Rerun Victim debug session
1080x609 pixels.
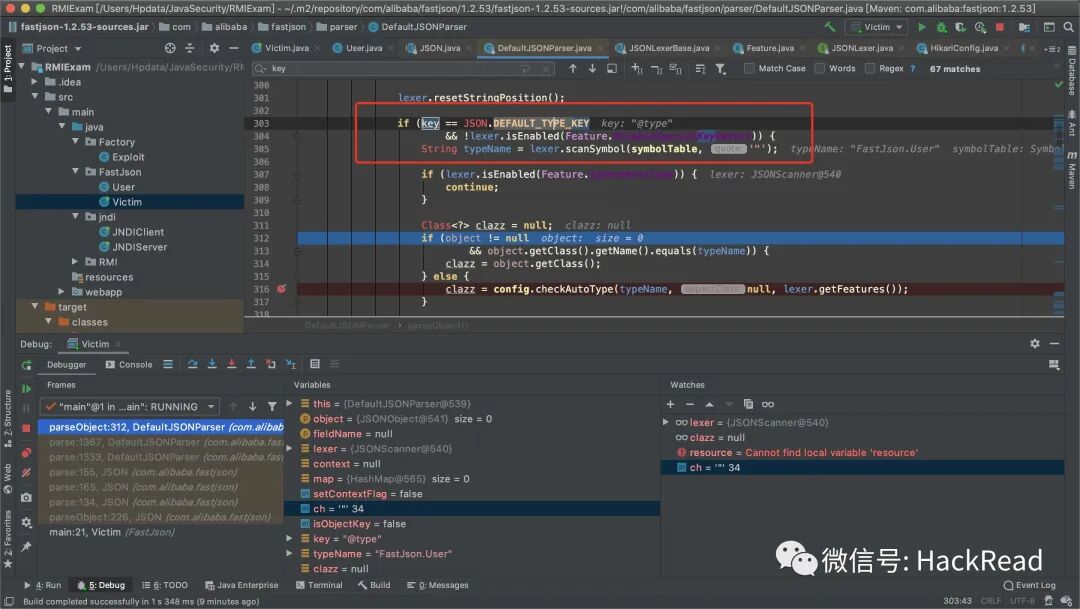(x=26, y=365)
